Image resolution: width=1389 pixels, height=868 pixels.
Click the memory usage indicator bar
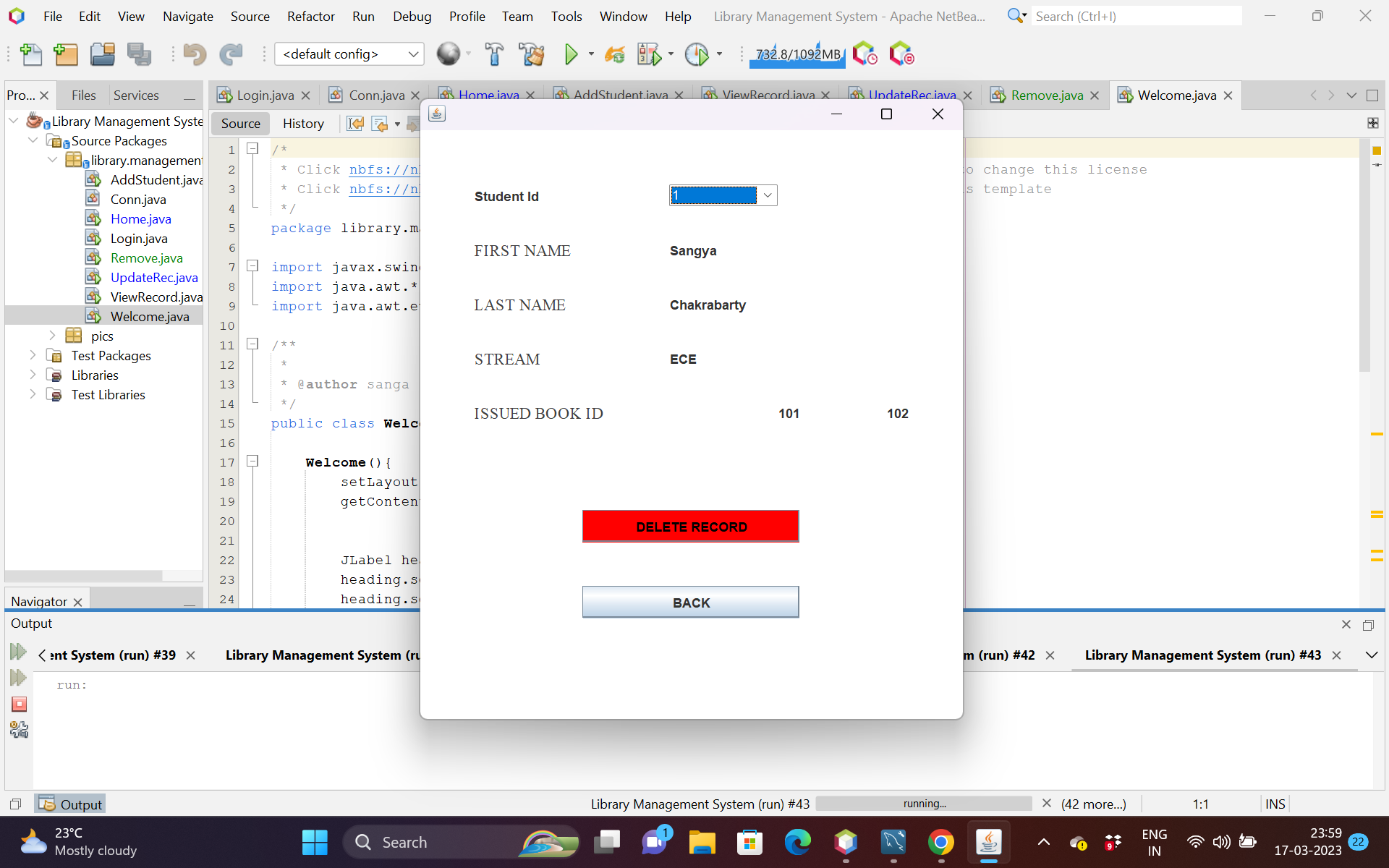pos(797,54)
